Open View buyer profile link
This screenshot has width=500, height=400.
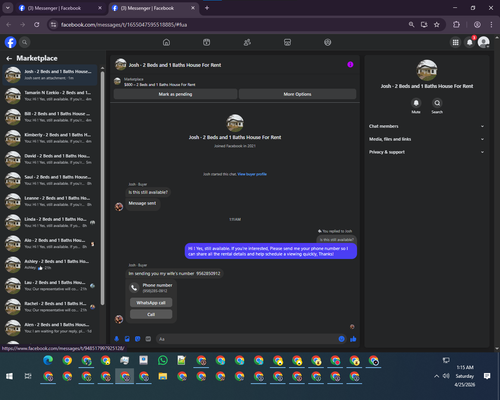tap(252, 174)
